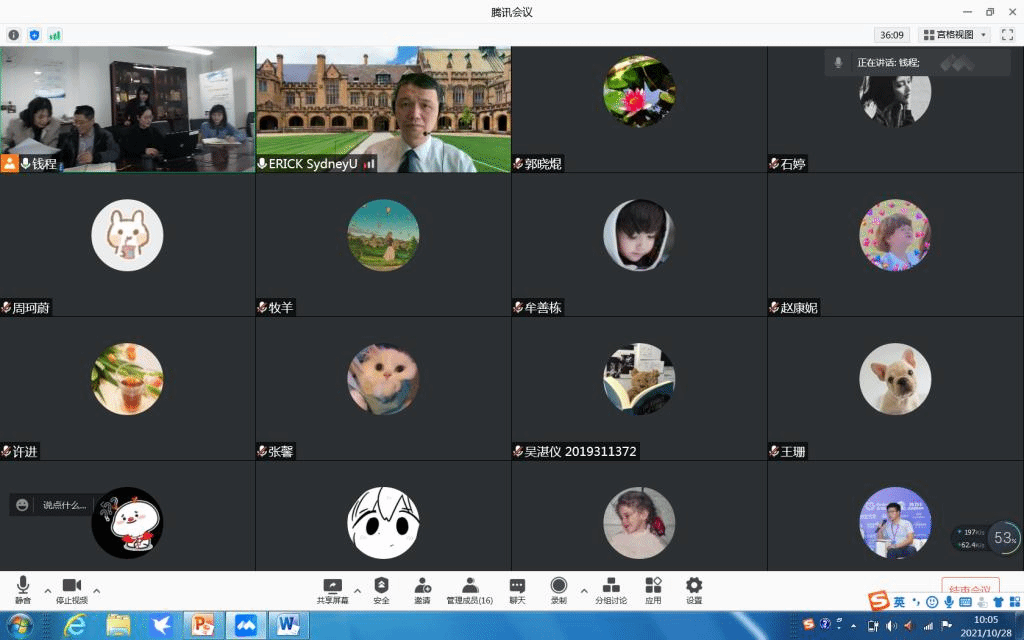Toggle the Record (录制) button
1024x640 pixels.
tap(559, 589)
